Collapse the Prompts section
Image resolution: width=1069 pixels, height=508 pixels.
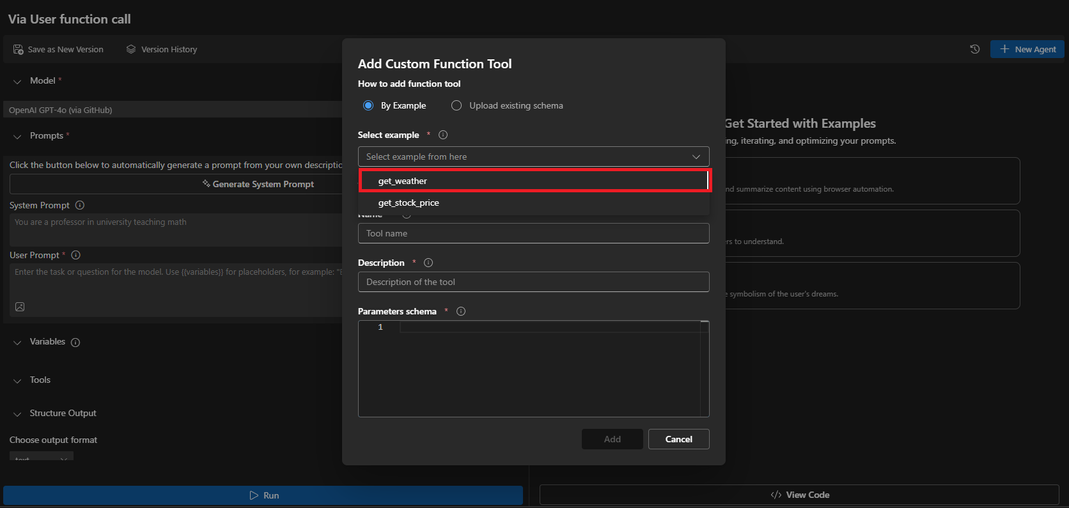[x=18, y=136]
